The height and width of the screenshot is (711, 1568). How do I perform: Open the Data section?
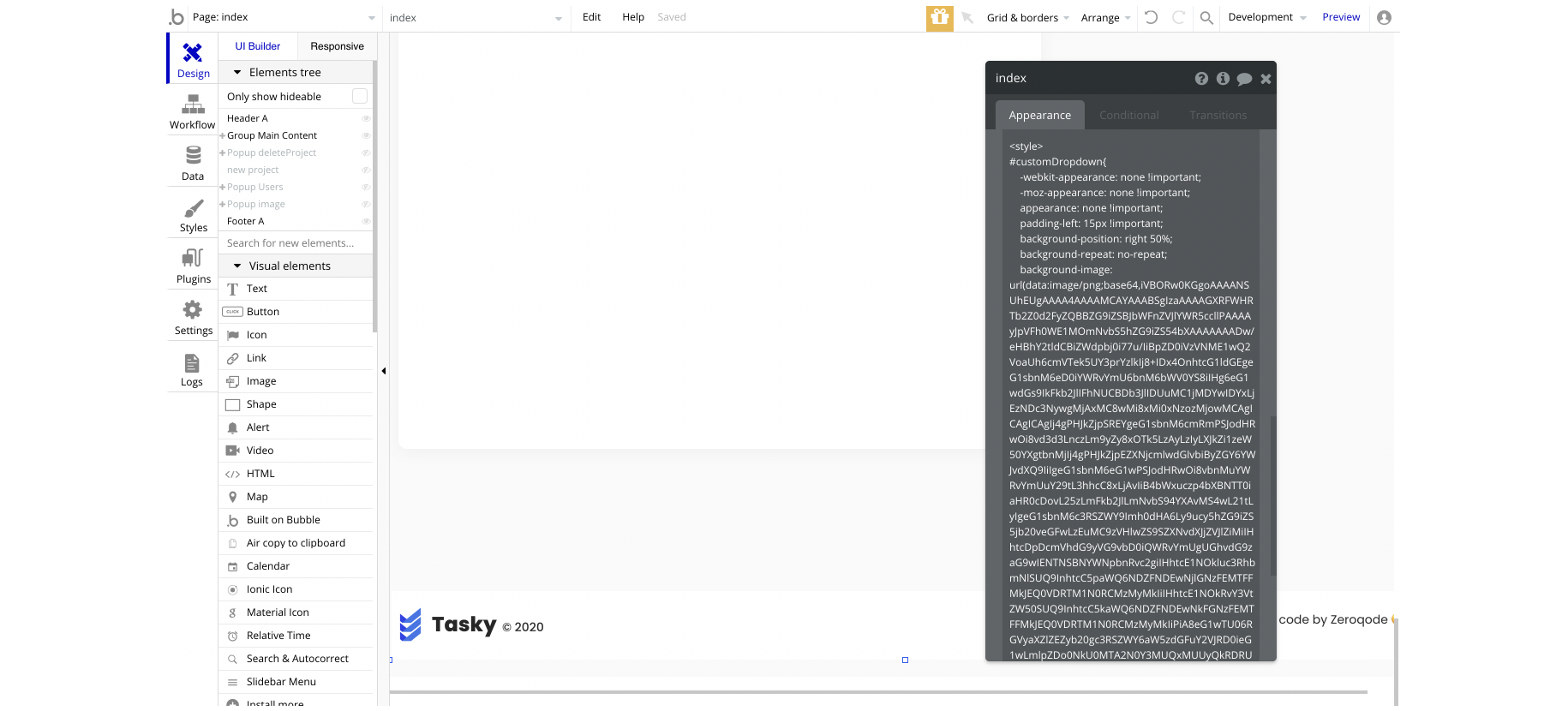tap(193, 163)
